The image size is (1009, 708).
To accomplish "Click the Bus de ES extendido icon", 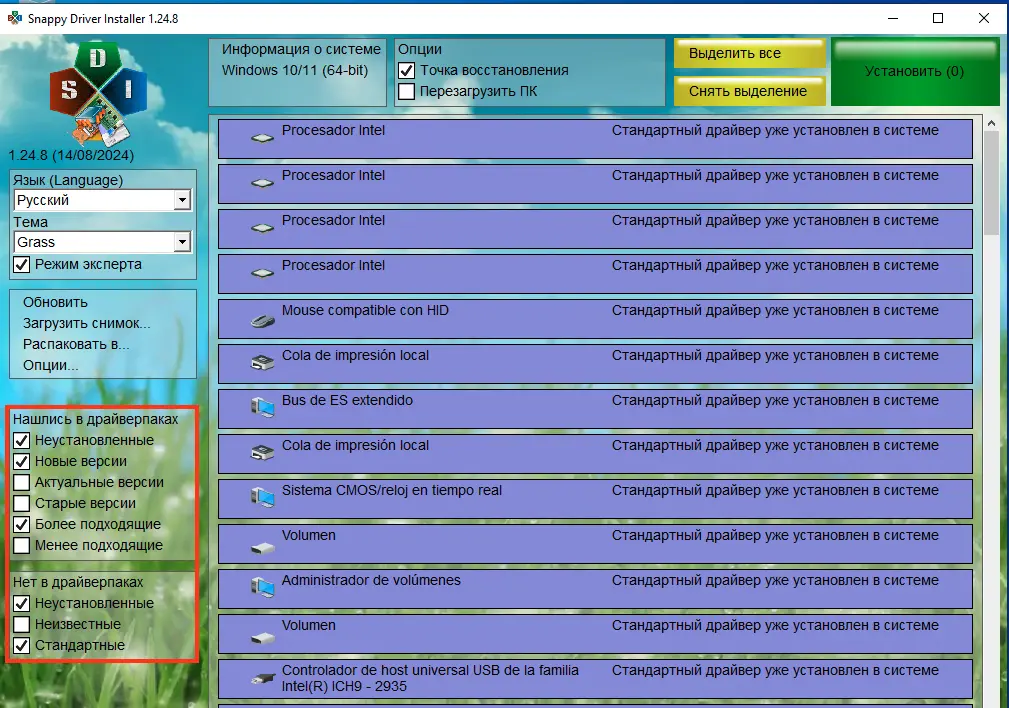I will coord(263,407).
